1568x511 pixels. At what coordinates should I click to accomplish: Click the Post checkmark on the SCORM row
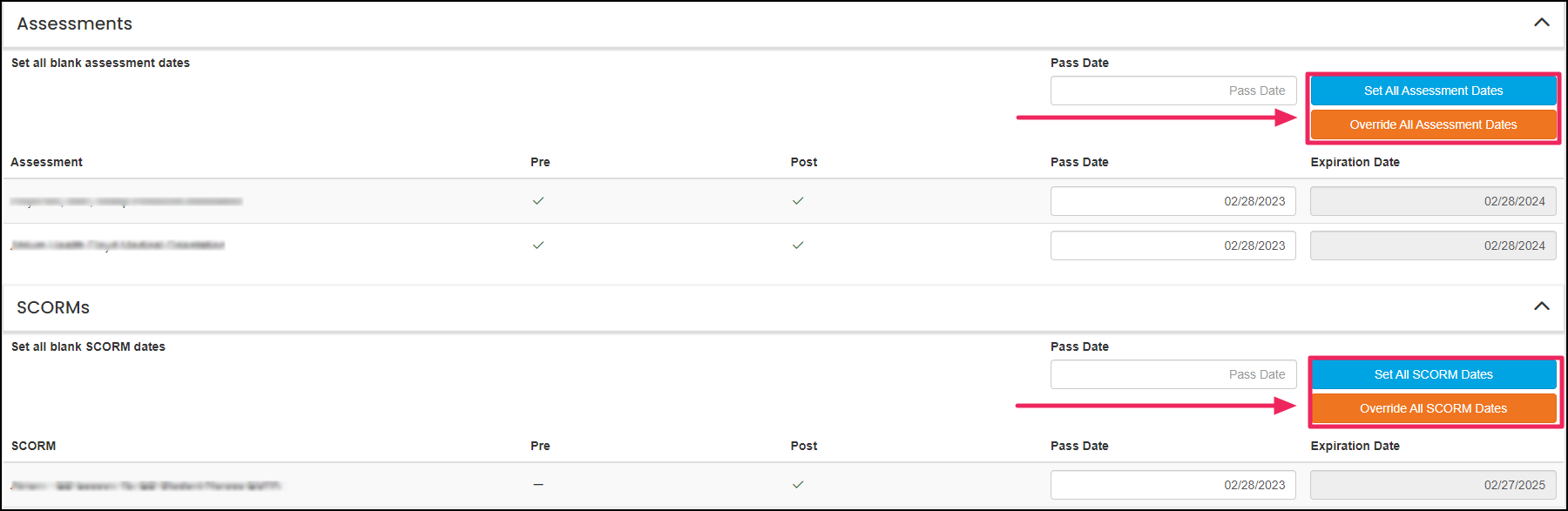coord(797,484)
